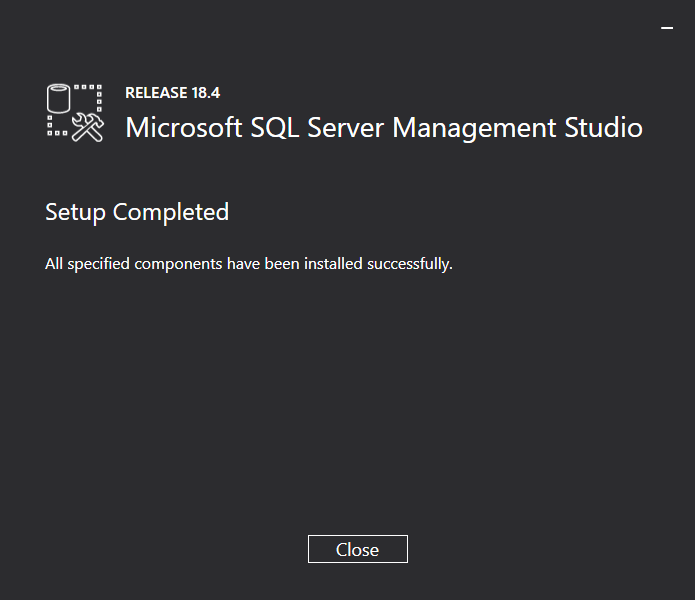Click the dotted rectangle in the logo
The width and height of the screenshot is (695, 600).
(x=90, y=97)
